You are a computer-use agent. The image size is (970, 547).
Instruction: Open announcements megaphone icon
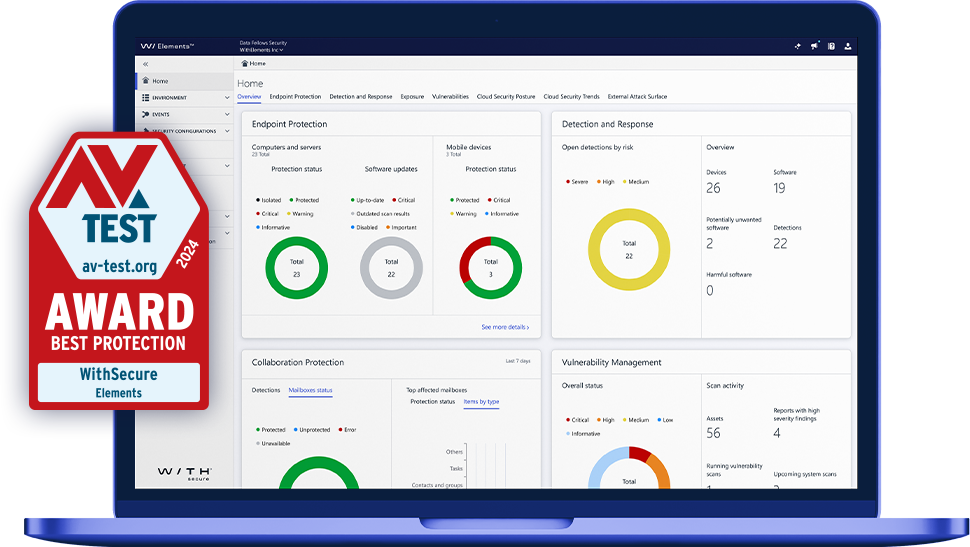(815, 46)
